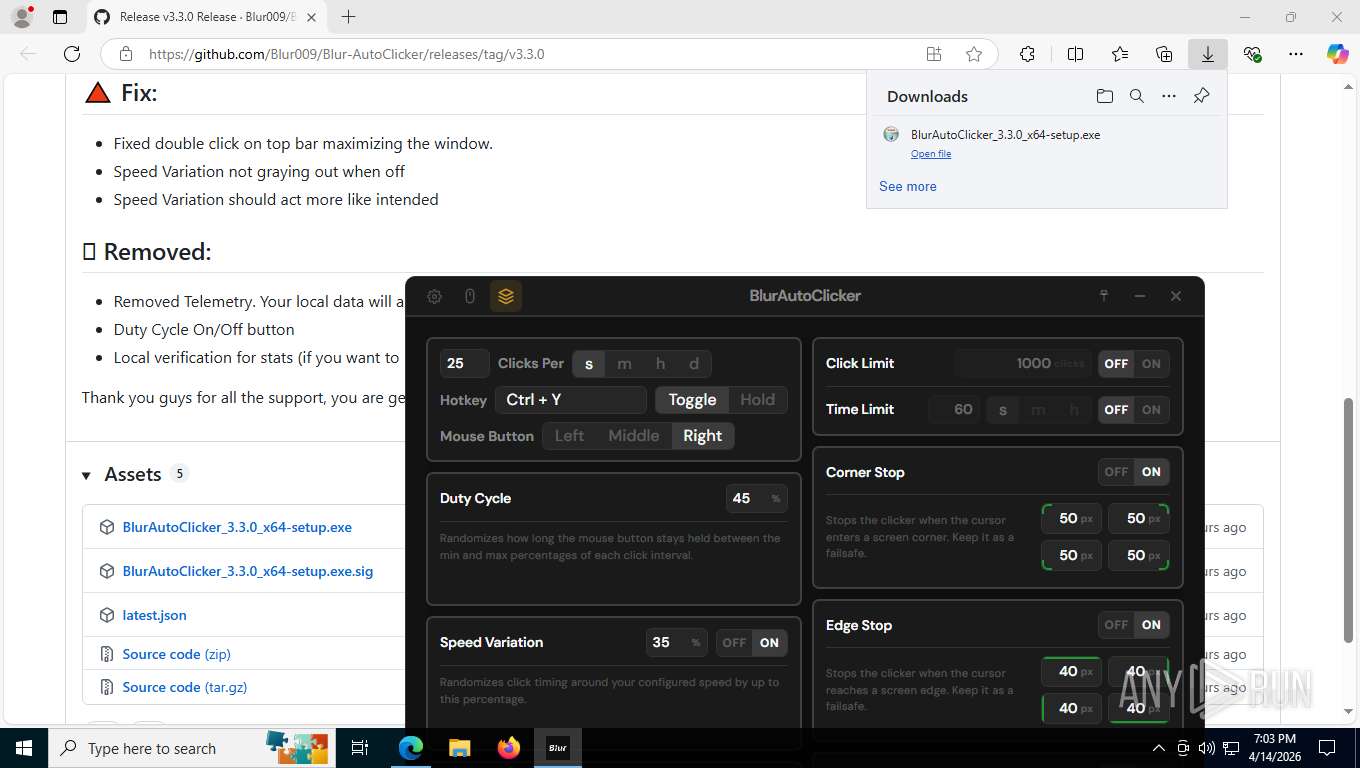
Task: Edit Duty Cycle percentage field 45
Action: [756, 498]
